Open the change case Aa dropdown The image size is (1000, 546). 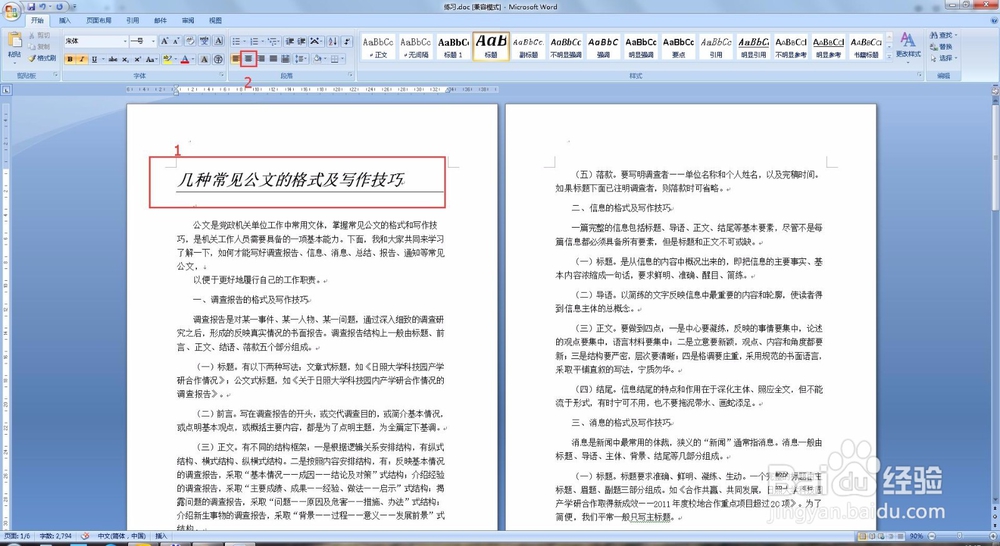[152, 59]
